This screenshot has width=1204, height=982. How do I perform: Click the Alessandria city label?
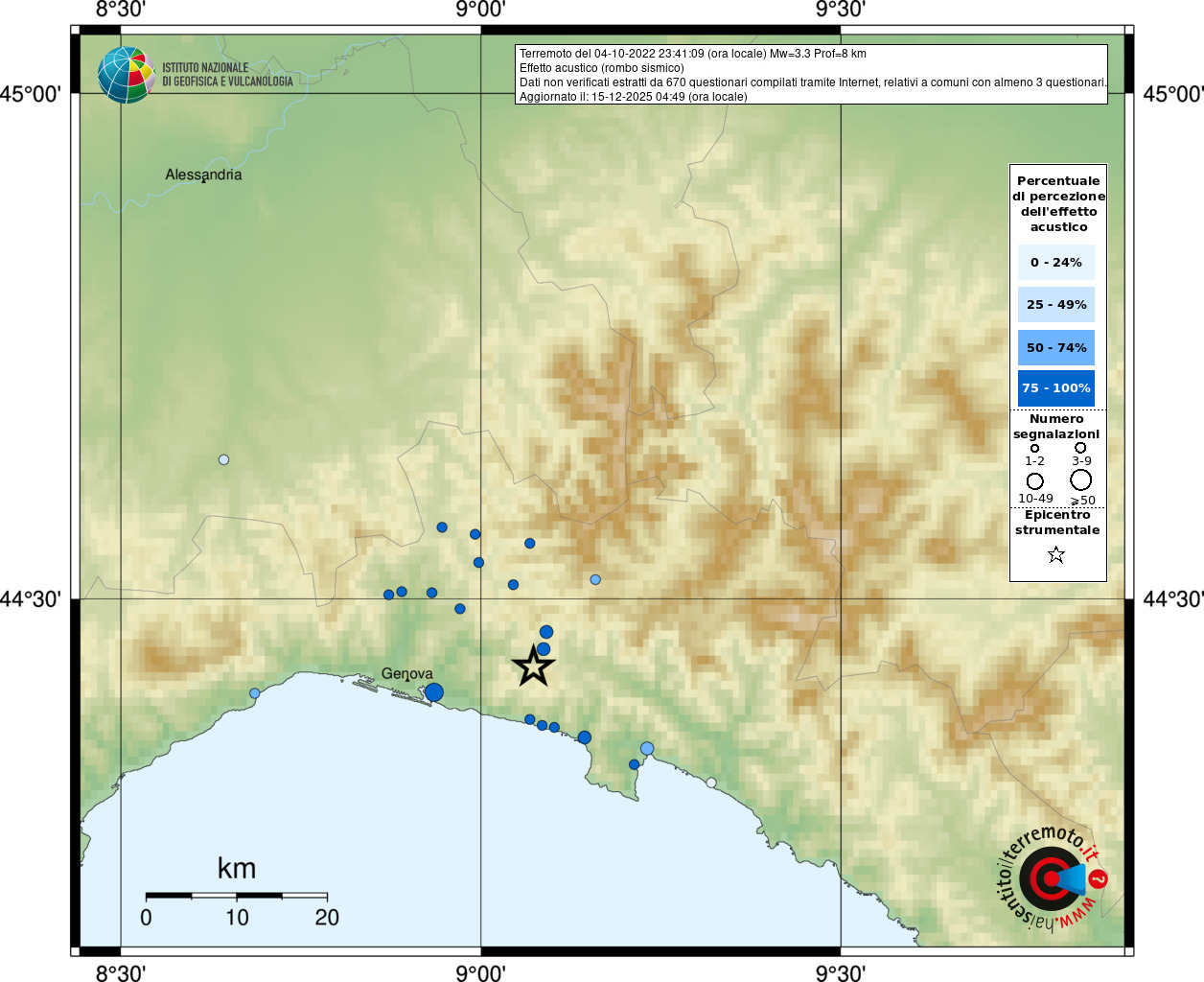tap(203, 175)
